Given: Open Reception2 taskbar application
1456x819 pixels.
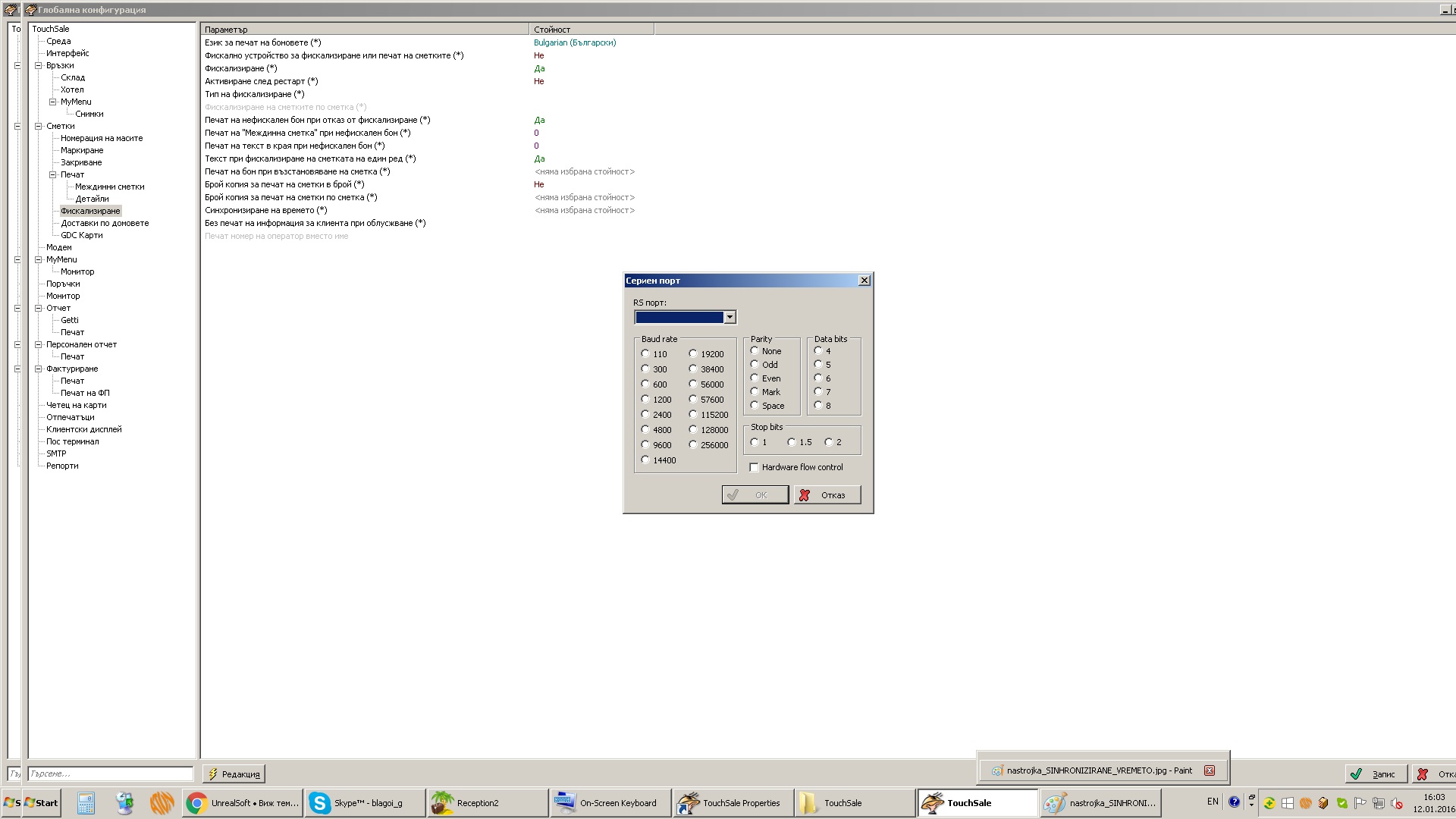Looking at the screenshot, I should coord(488,803).
